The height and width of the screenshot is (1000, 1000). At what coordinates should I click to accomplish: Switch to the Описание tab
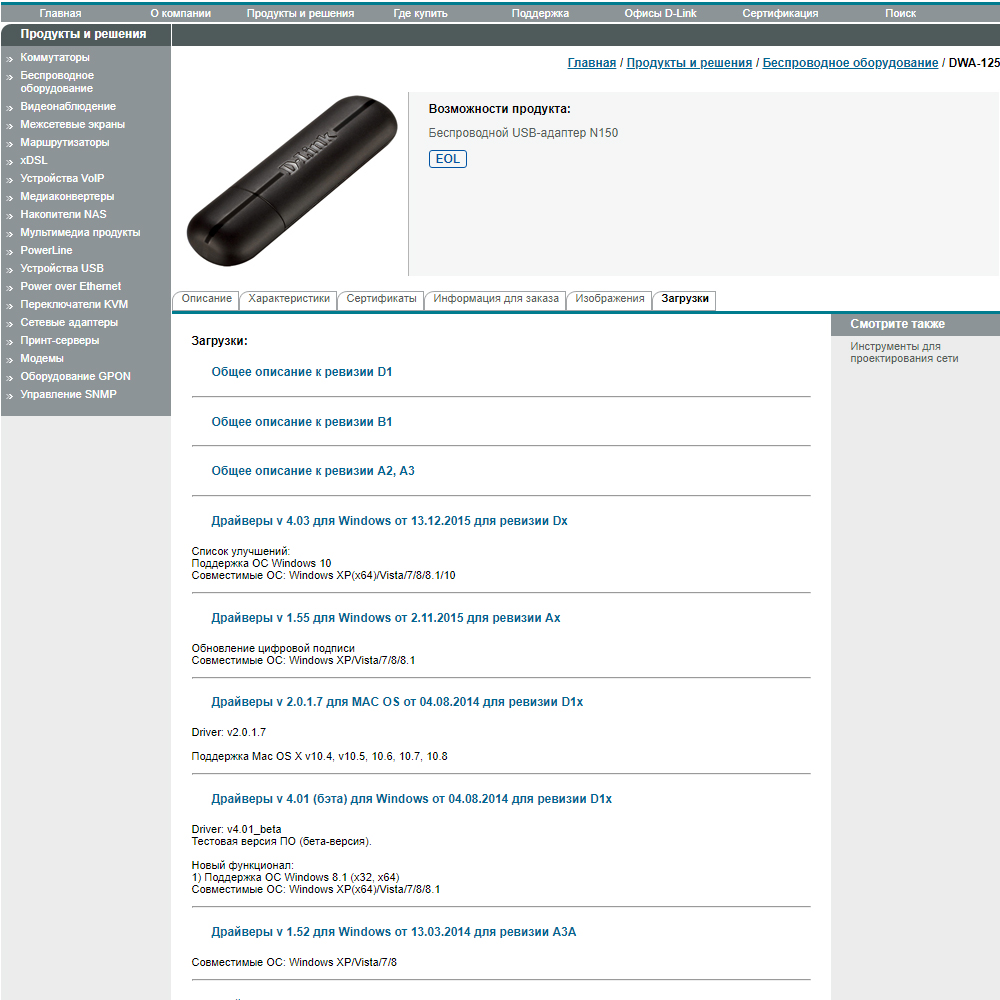pos(206,298)
